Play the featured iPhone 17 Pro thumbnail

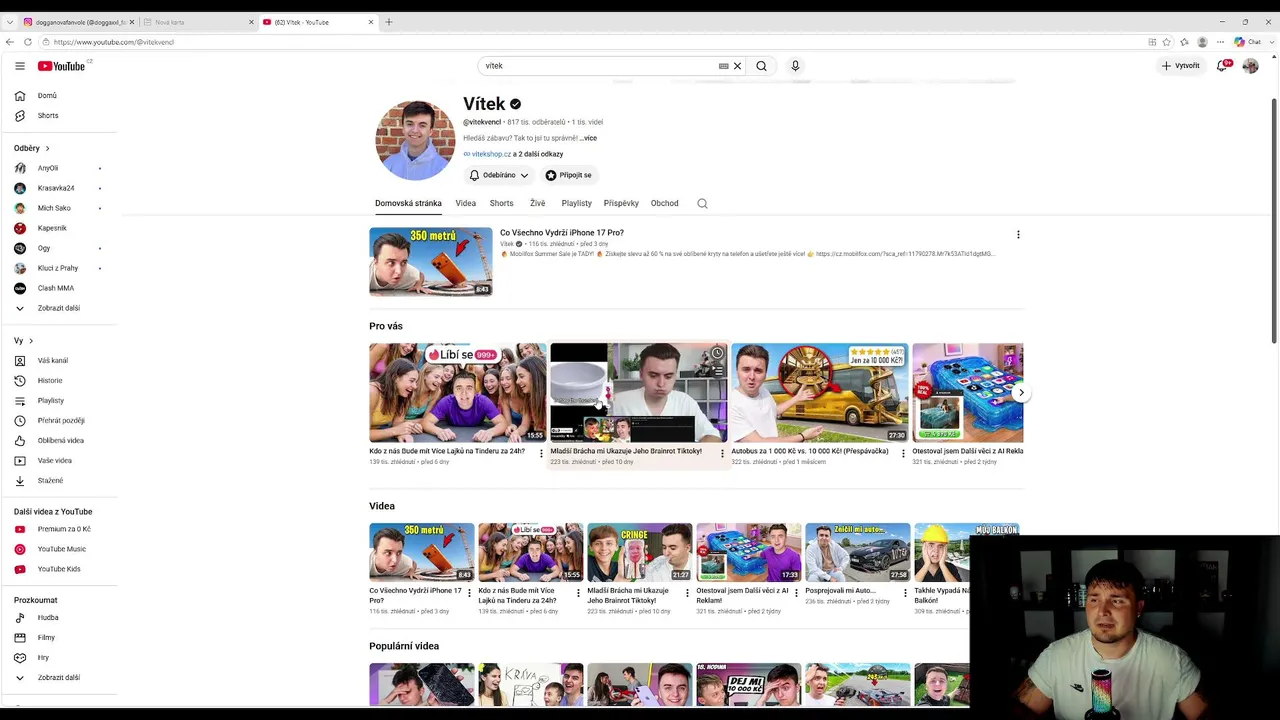(x=431, y=262)
